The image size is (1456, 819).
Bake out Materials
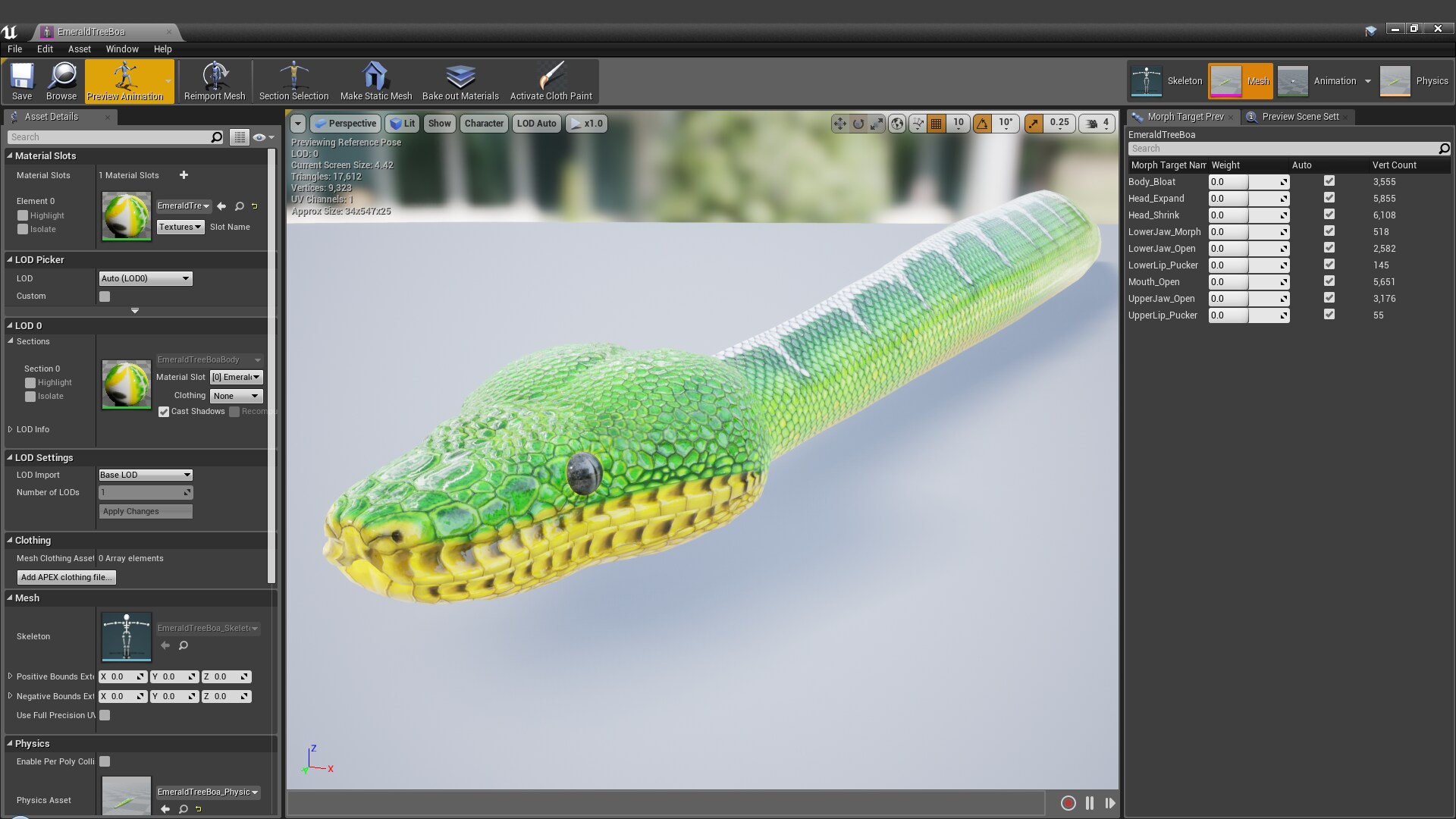point(460,81)
